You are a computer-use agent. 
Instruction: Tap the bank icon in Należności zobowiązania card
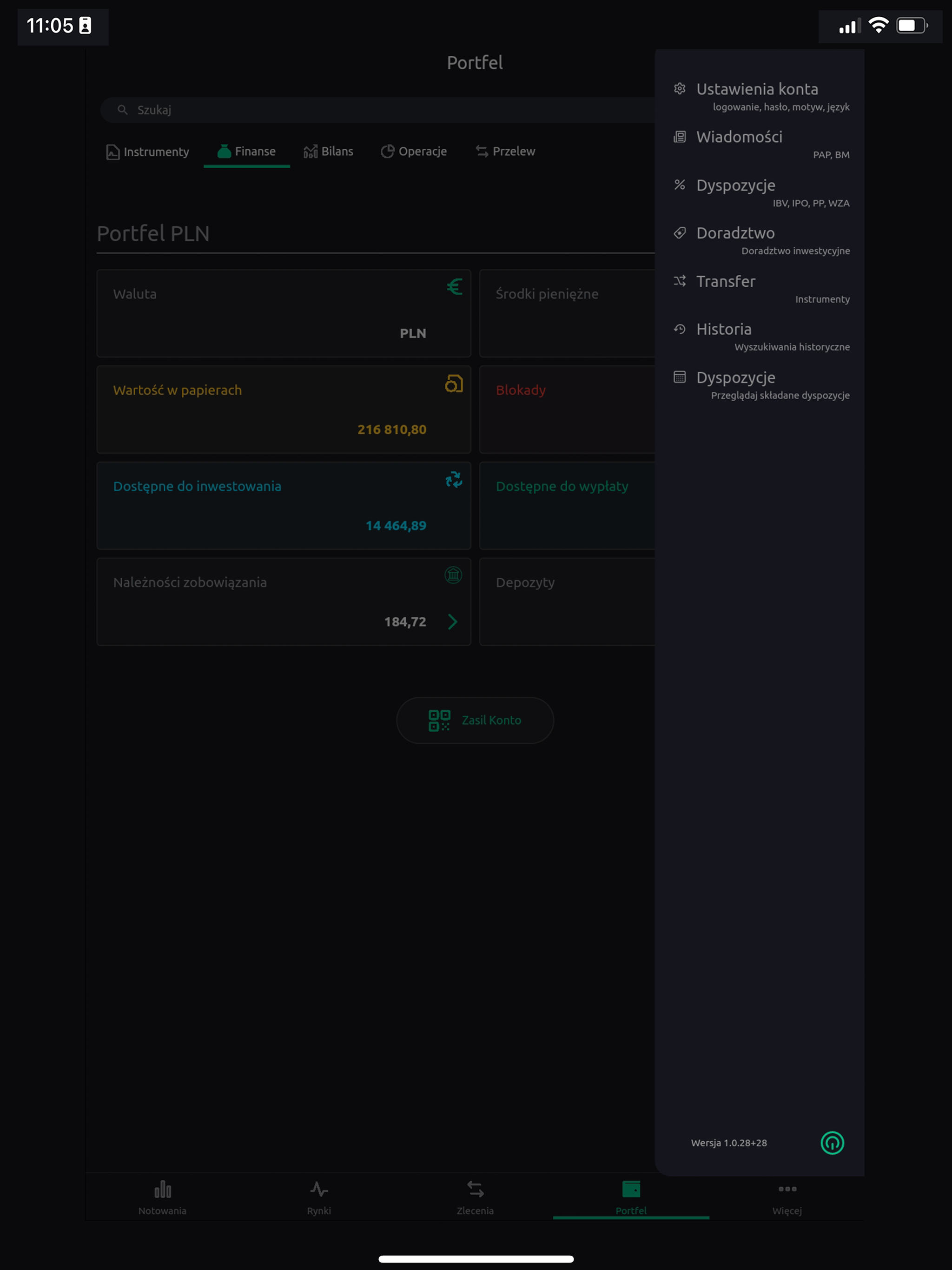pos(453,575)
